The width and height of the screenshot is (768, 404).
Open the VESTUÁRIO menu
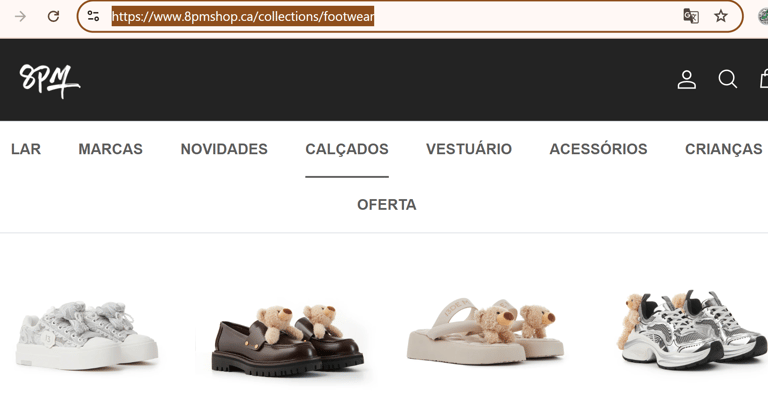[469, 149]
